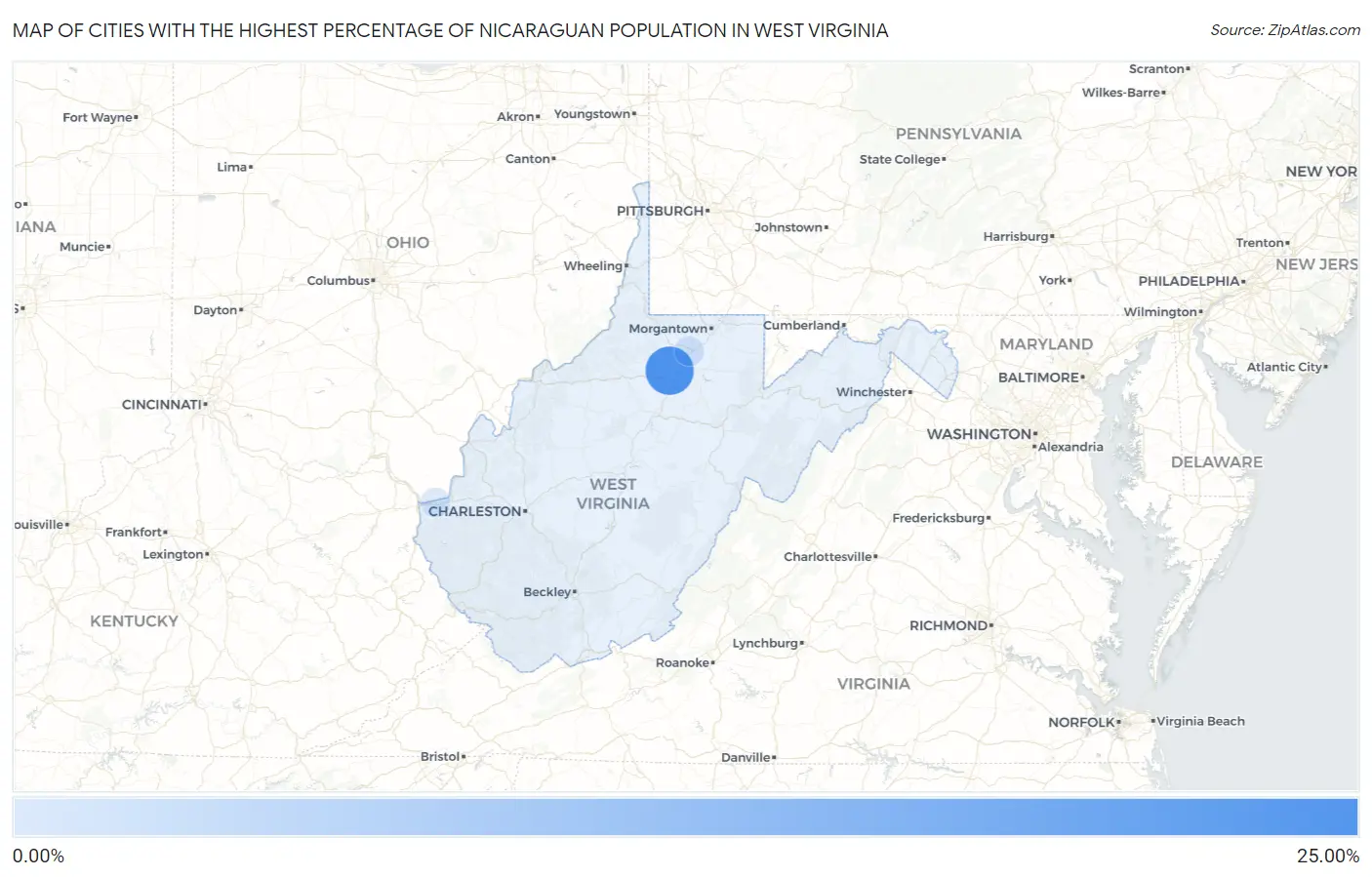Click the MARYLAND state label
1372x877 pixels.
pyautogui.click(x=1046, y=344)
